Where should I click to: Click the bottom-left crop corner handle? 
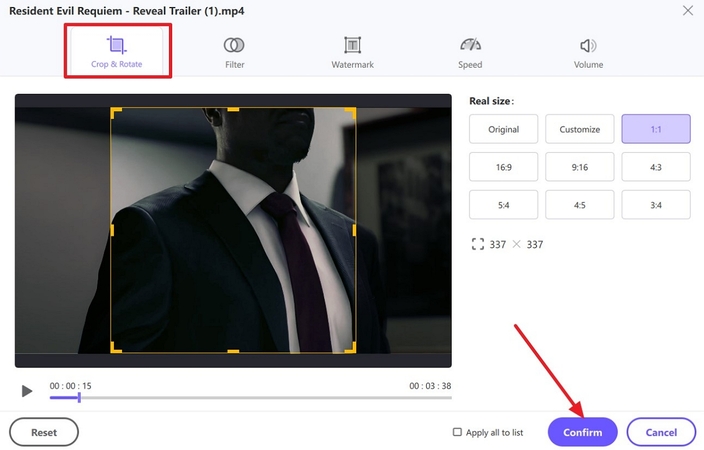pos(115,348)
